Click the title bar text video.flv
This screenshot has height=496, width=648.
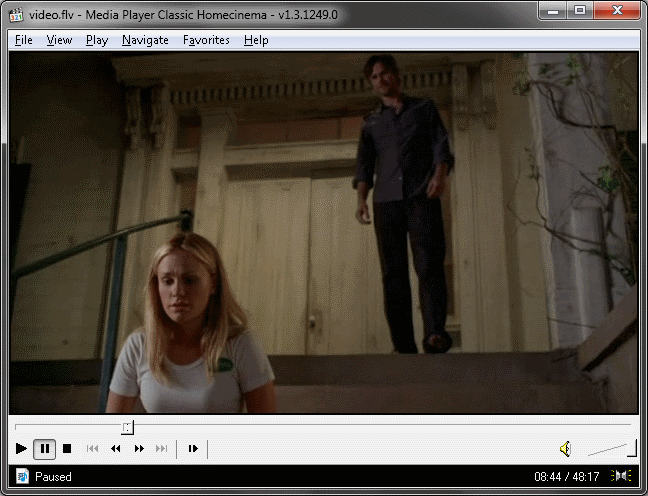[x=51, y=15]
